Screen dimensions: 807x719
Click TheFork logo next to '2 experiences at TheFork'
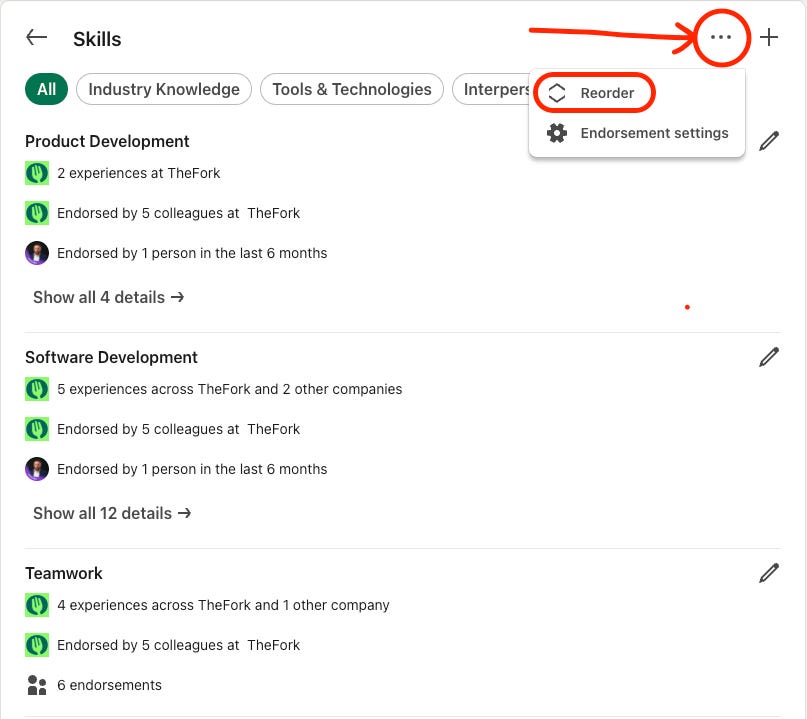37,173
